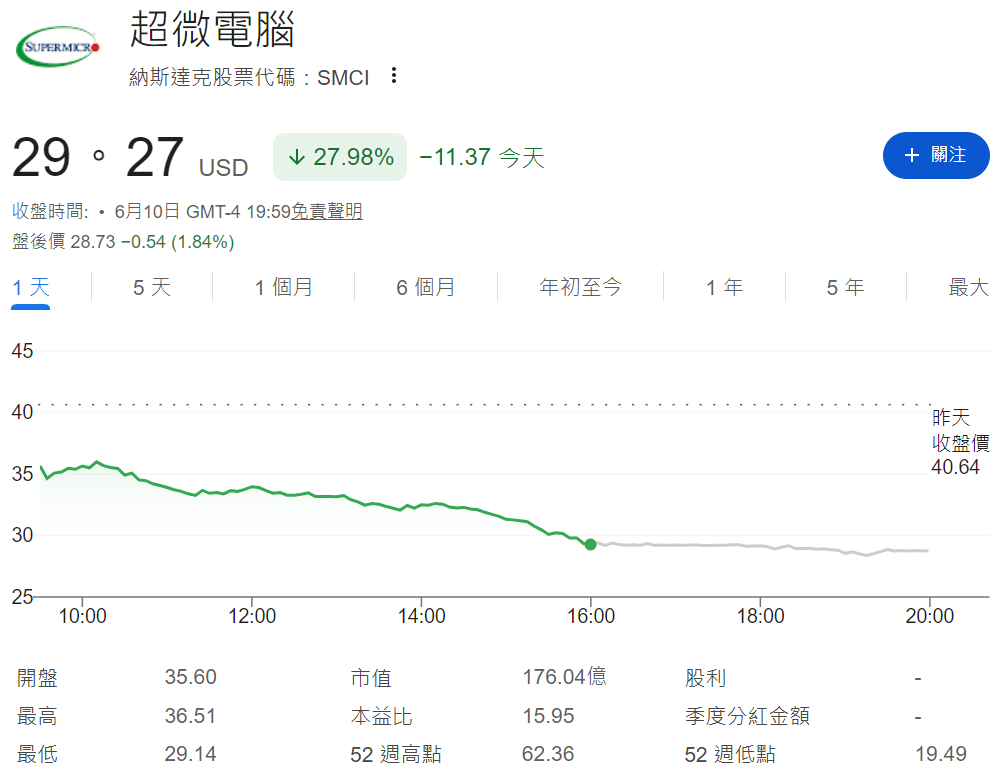Image resolution: width=999 pixels, height=771 pixels.
Task: Click the 18:00 time axis label
Action: click(x=761, y=616)
